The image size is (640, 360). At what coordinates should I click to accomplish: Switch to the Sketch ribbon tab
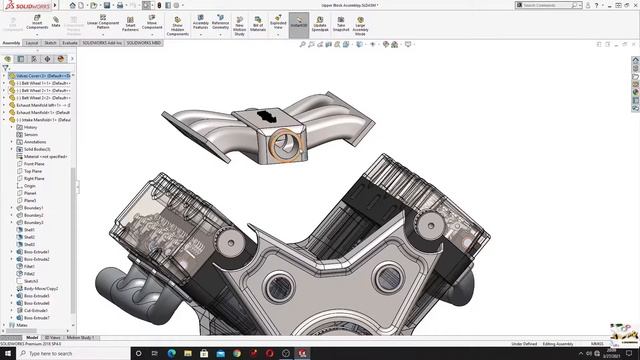50,43
